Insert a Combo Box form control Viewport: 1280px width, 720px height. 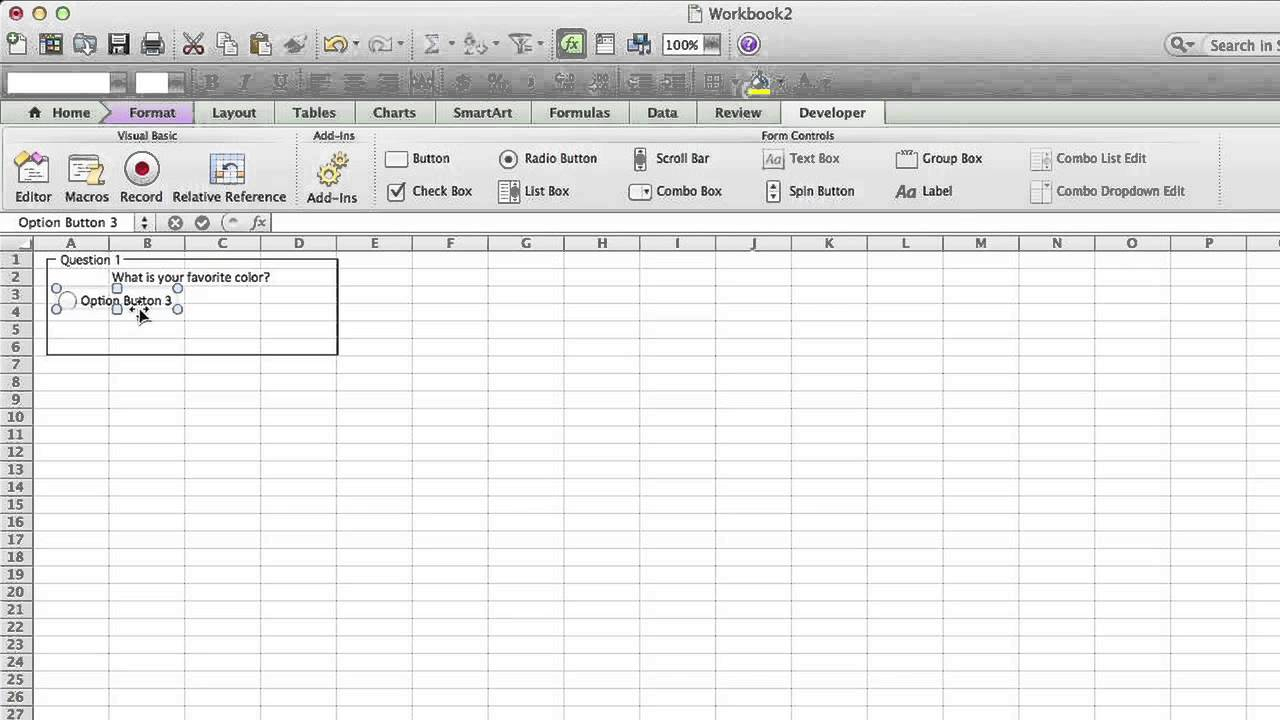pos(677,191)
